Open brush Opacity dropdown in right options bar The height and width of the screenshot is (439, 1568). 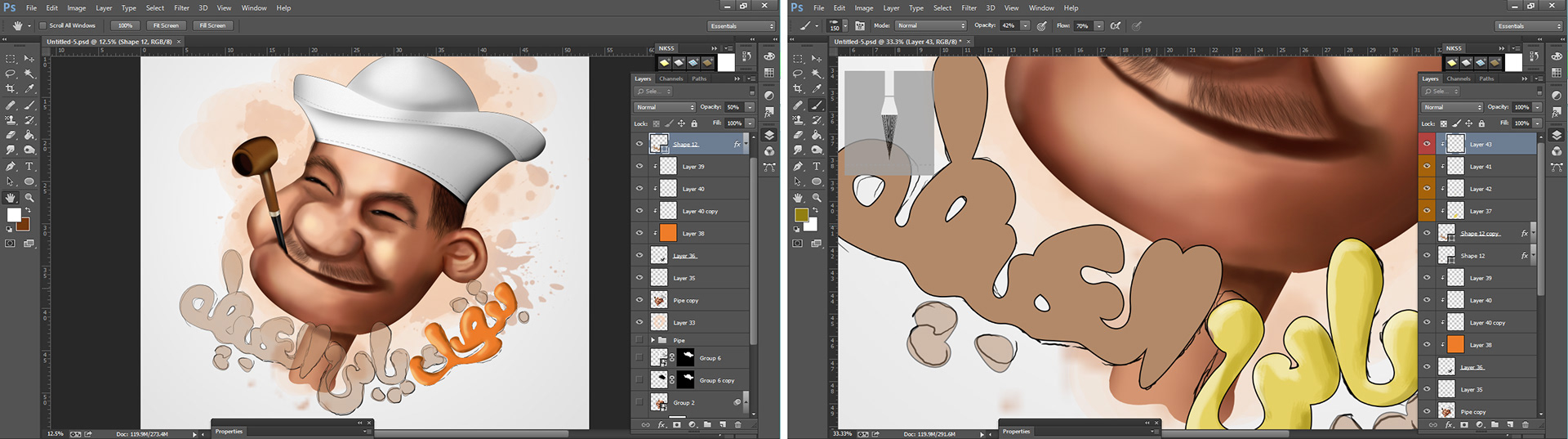1025,26
